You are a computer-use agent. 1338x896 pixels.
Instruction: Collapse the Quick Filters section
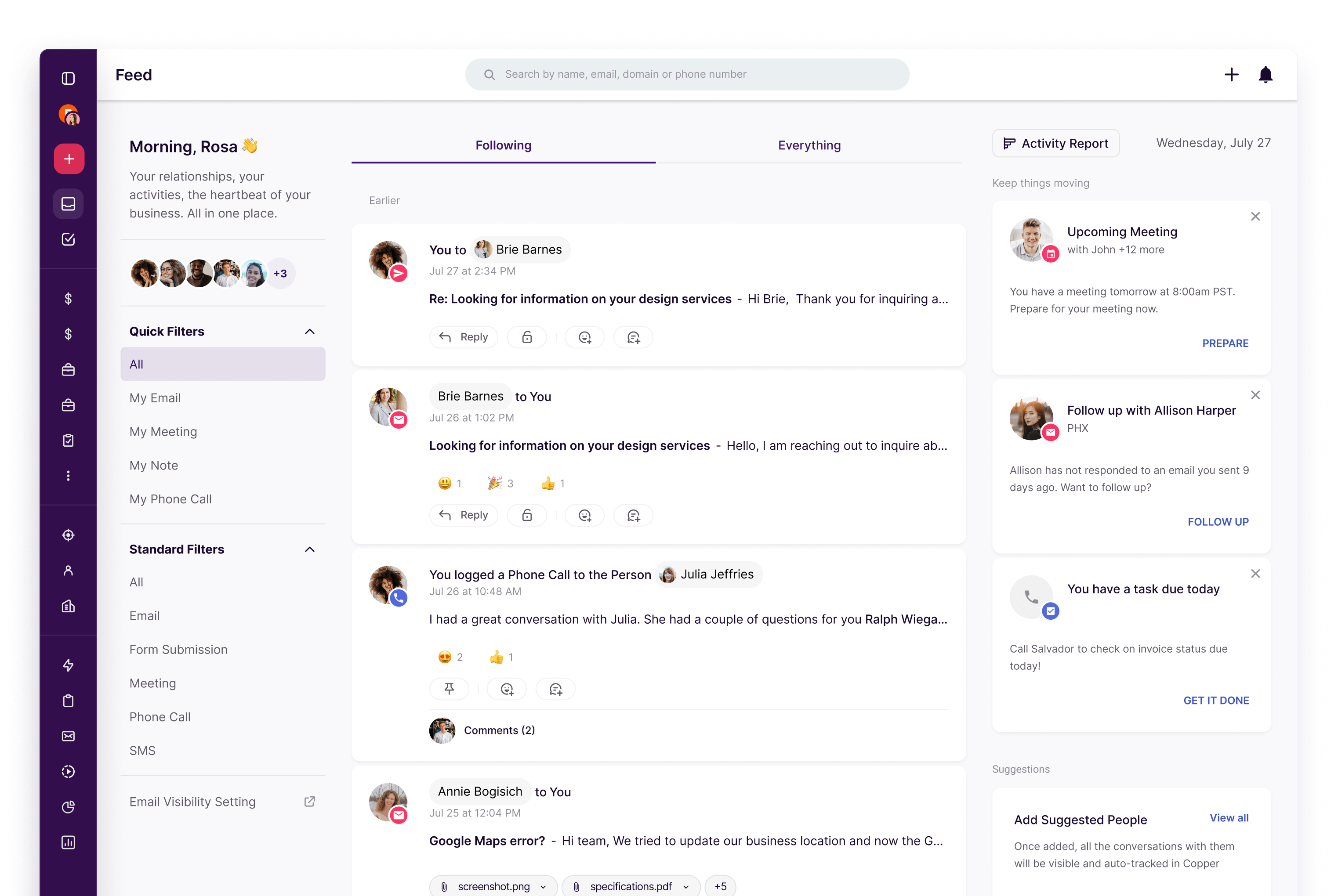pos(309,332)
